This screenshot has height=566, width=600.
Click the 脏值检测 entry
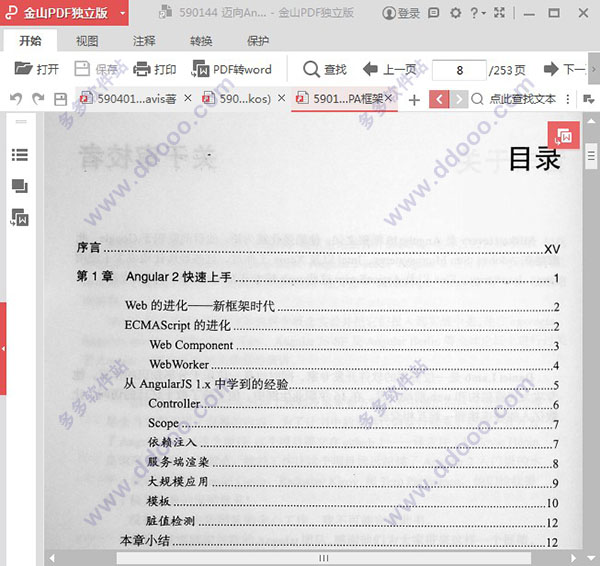pyautogui.click(x=353, y=522)
